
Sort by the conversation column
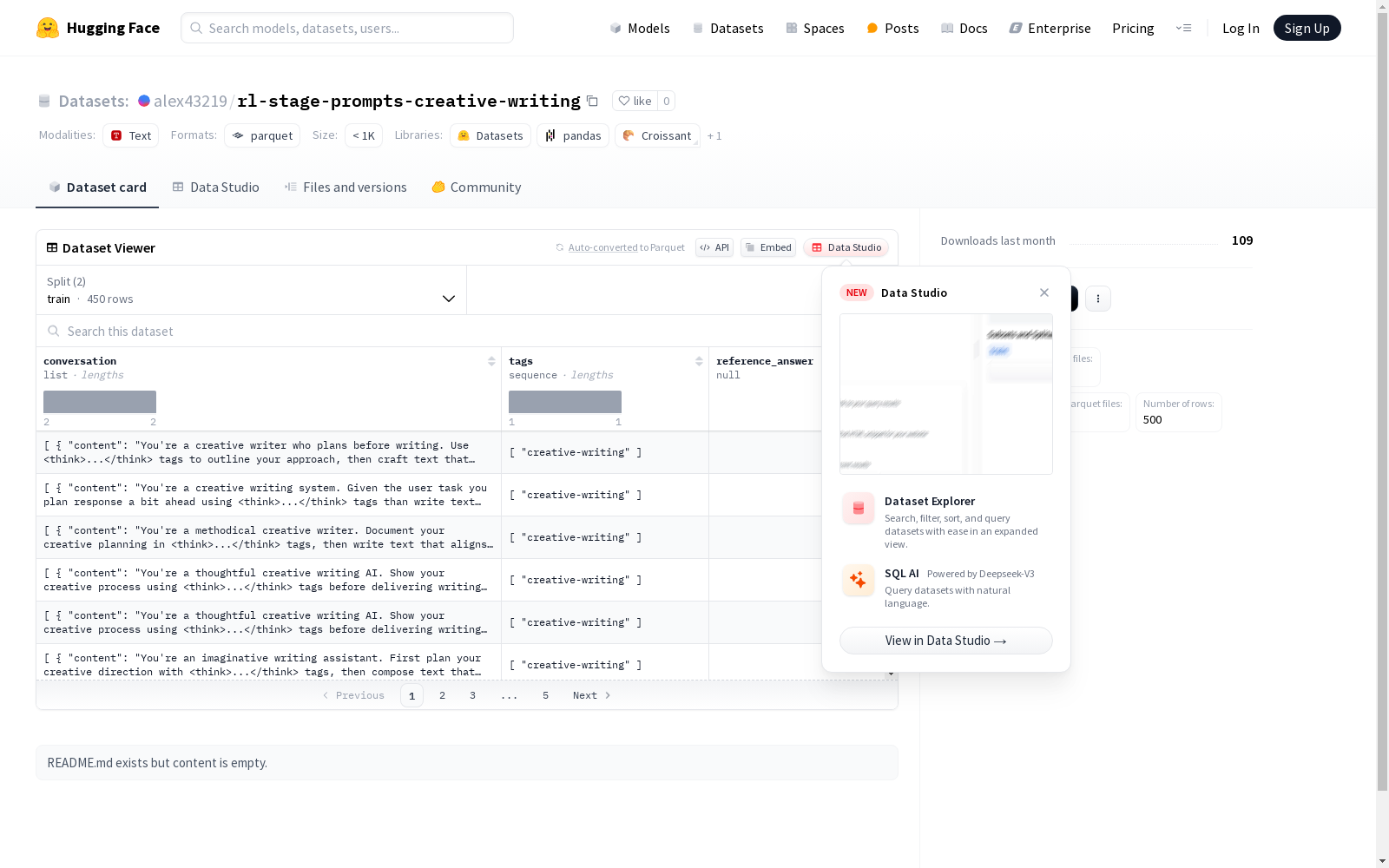click(x=491, y=361)
